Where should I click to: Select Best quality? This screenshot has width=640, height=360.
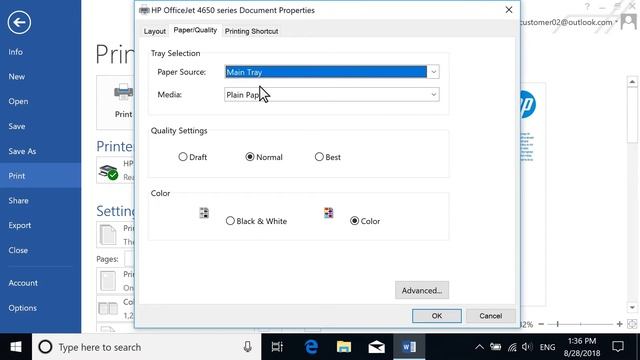319,157
